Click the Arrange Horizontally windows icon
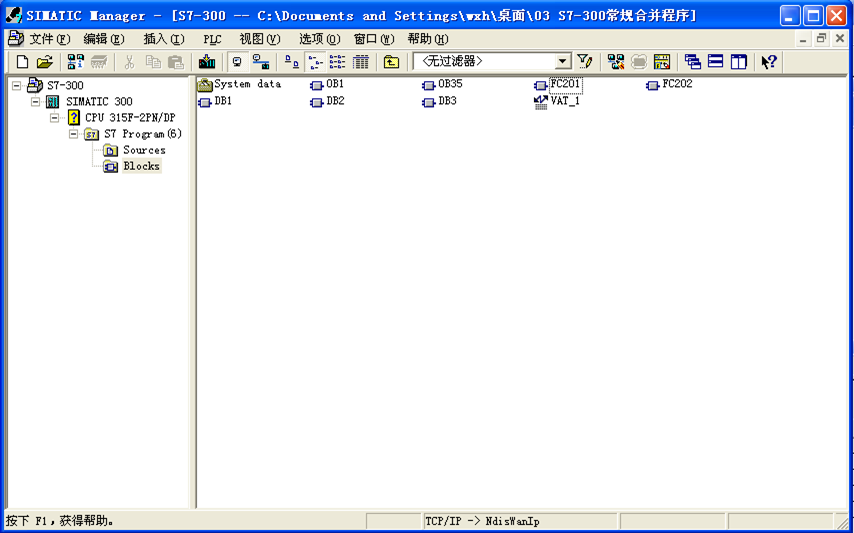The width and height of the screenshot is (854, 533). [715, 62]
